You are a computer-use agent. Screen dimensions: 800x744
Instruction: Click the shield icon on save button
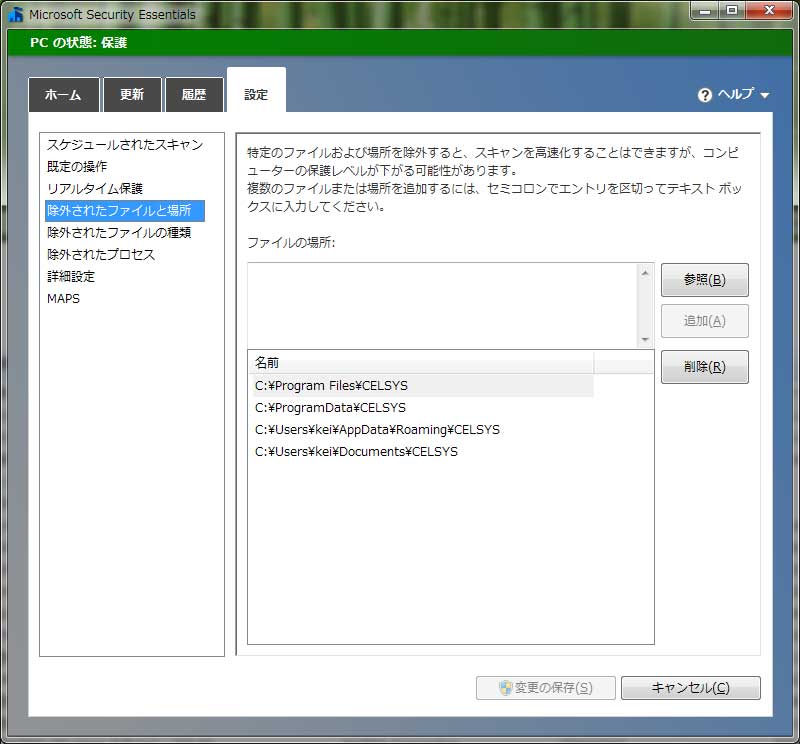tap(505, 688)
